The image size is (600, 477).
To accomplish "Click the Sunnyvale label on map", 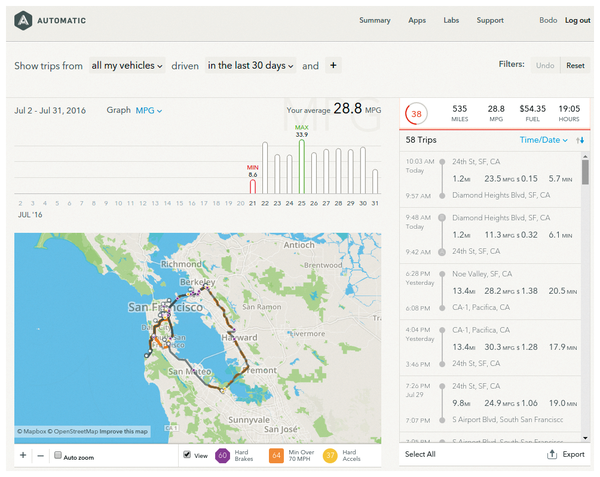I will pyautogui.click(x=249, y=420).
